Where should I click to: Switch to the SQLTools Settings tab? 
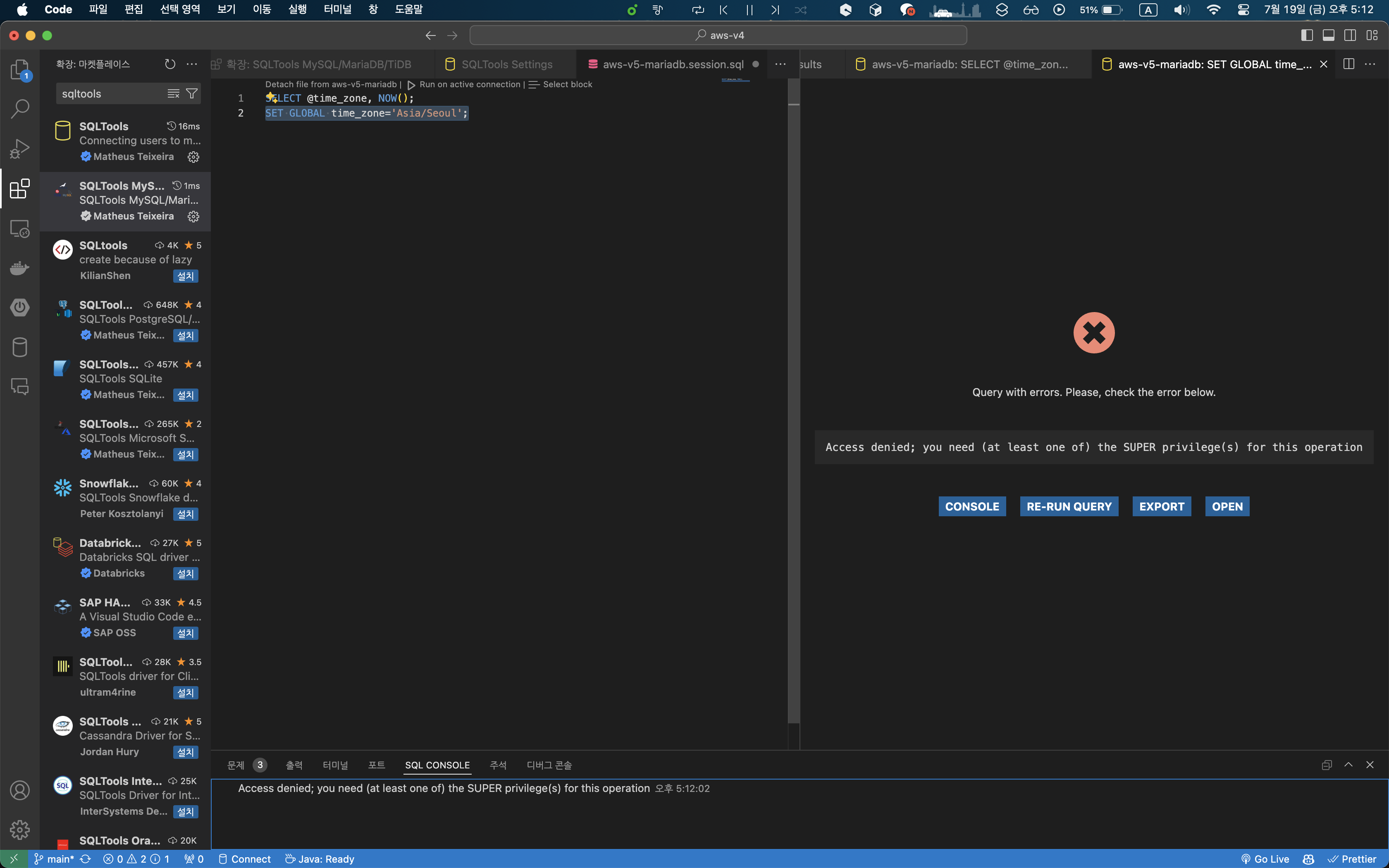(506, 64)
